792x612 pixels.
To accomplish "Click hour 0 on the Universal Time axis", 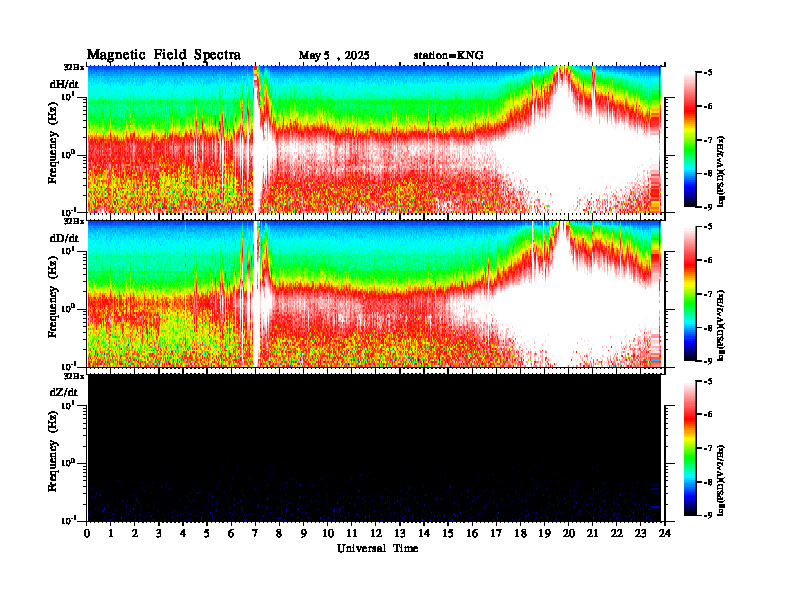I will tap(87, 533).
